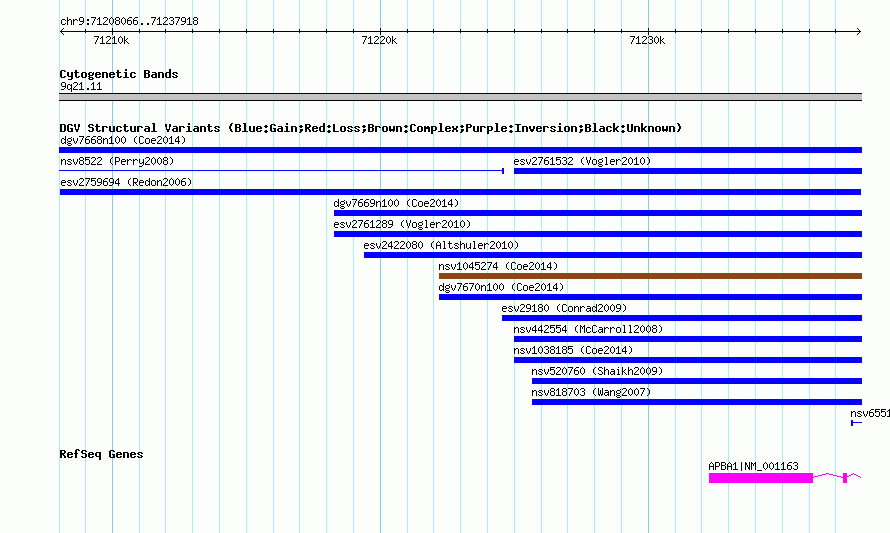Select the nsv8522 (Perry2008) thin variant line

(x=282, y=170)
